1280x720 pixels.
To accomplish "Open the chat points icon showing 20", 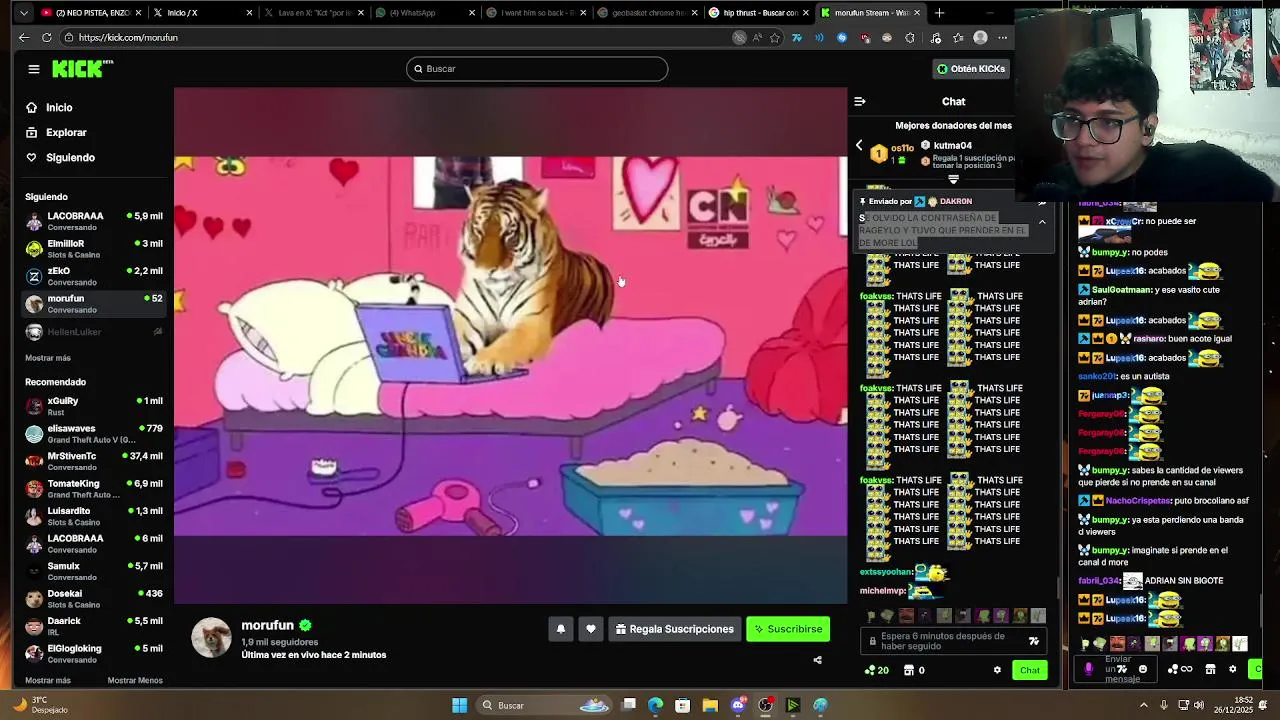I will coord(877,670).
